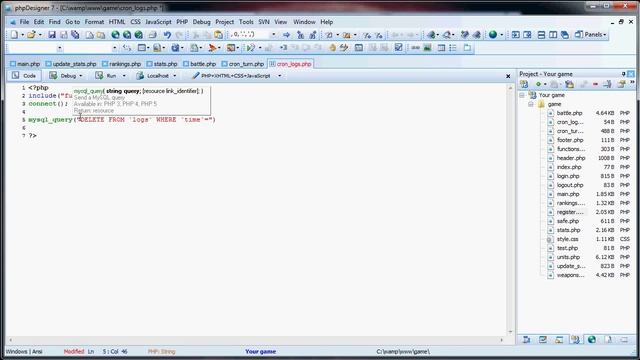Open the PHP menu
640x360 pixels.
(x=182, y=22)
